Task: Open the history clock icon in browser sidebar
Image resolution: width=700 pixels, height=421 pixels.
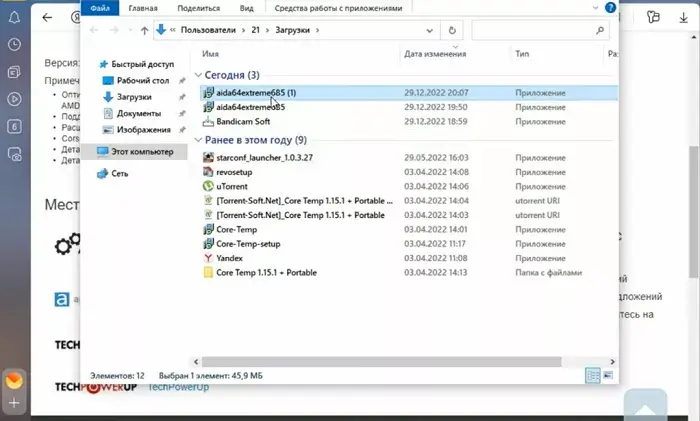Action: pos(15,45)
